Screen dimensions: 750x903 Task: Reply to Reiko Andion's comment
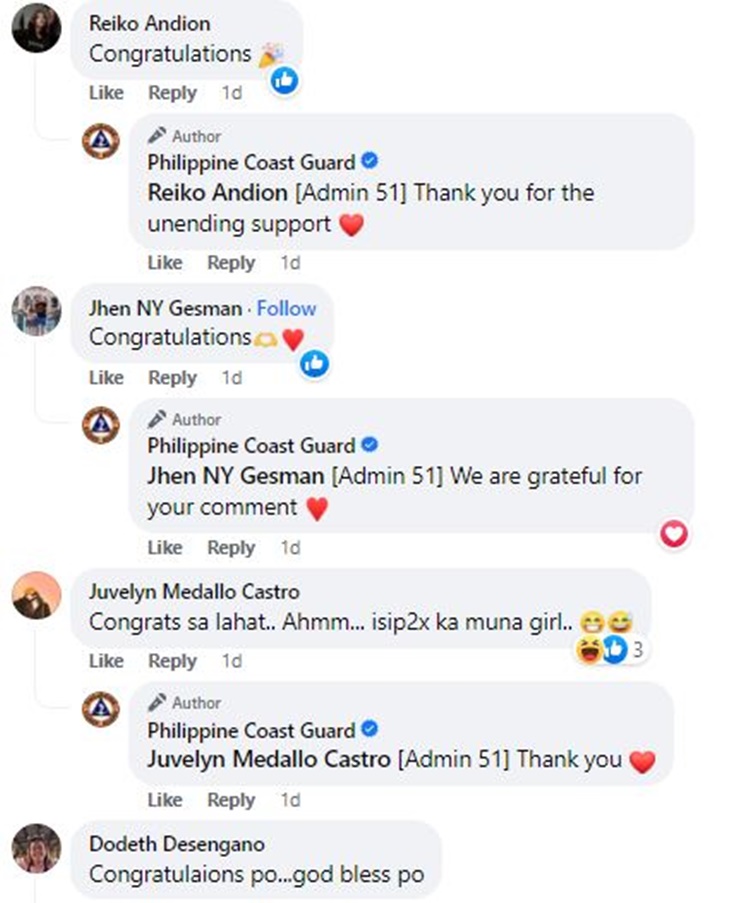click(x=173, y=93)
